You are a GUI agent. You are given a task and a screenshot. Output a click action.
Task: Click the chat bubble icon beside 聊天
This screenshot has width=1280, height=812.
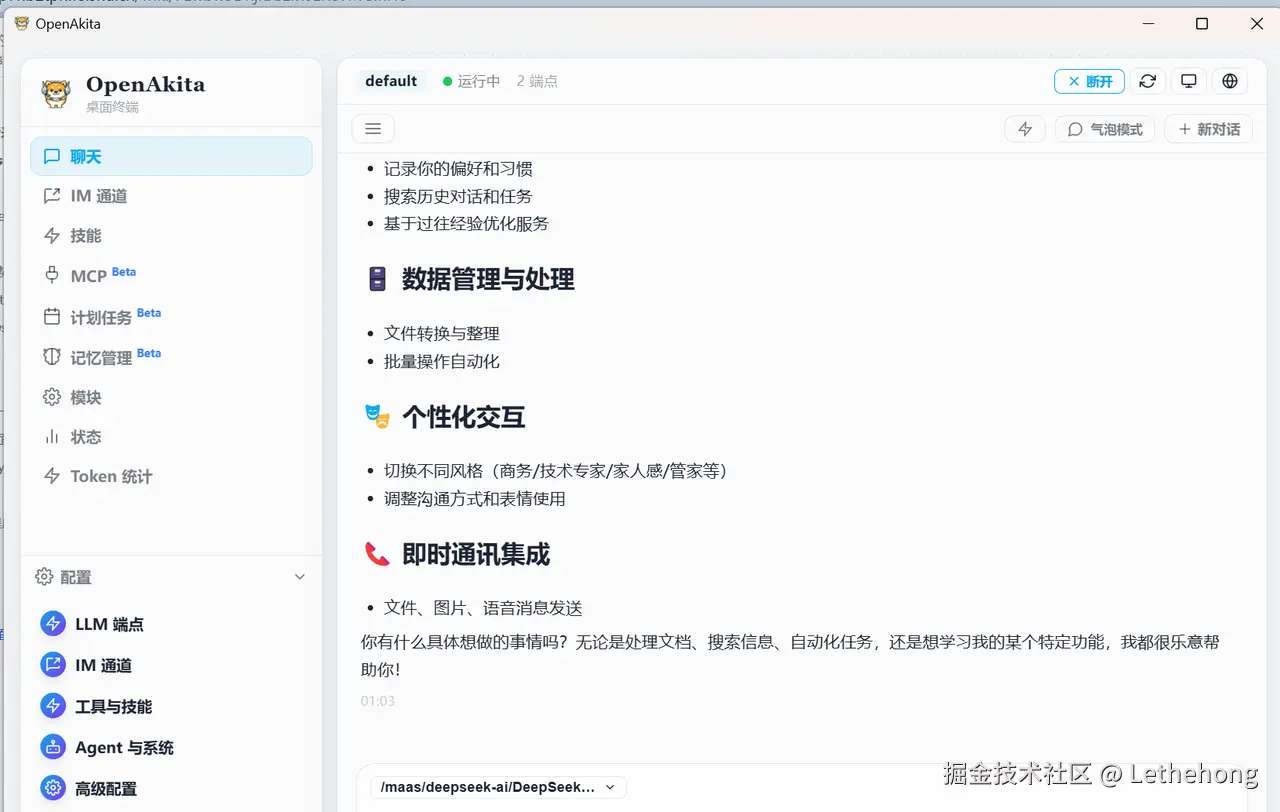coord(52,156)
